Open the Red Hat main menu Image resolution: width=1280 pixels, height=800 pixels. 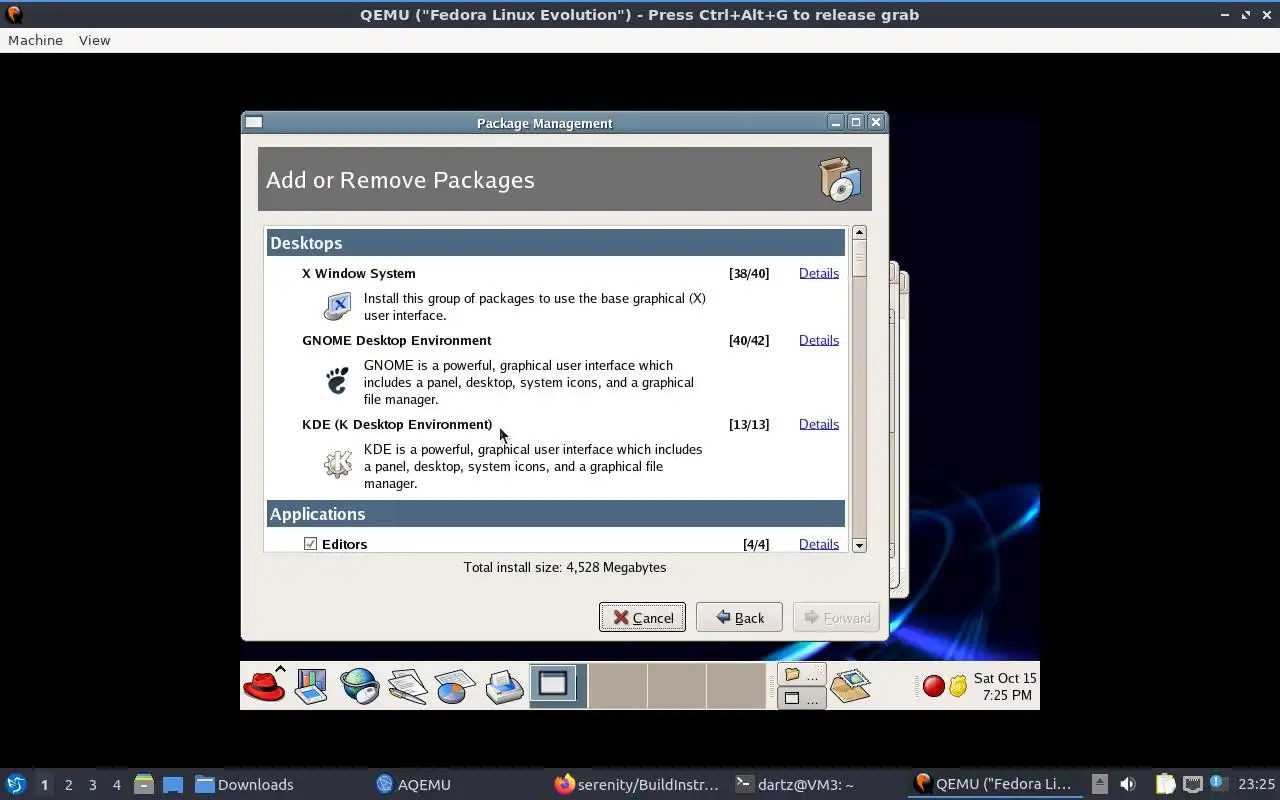[x=264, y=686]
